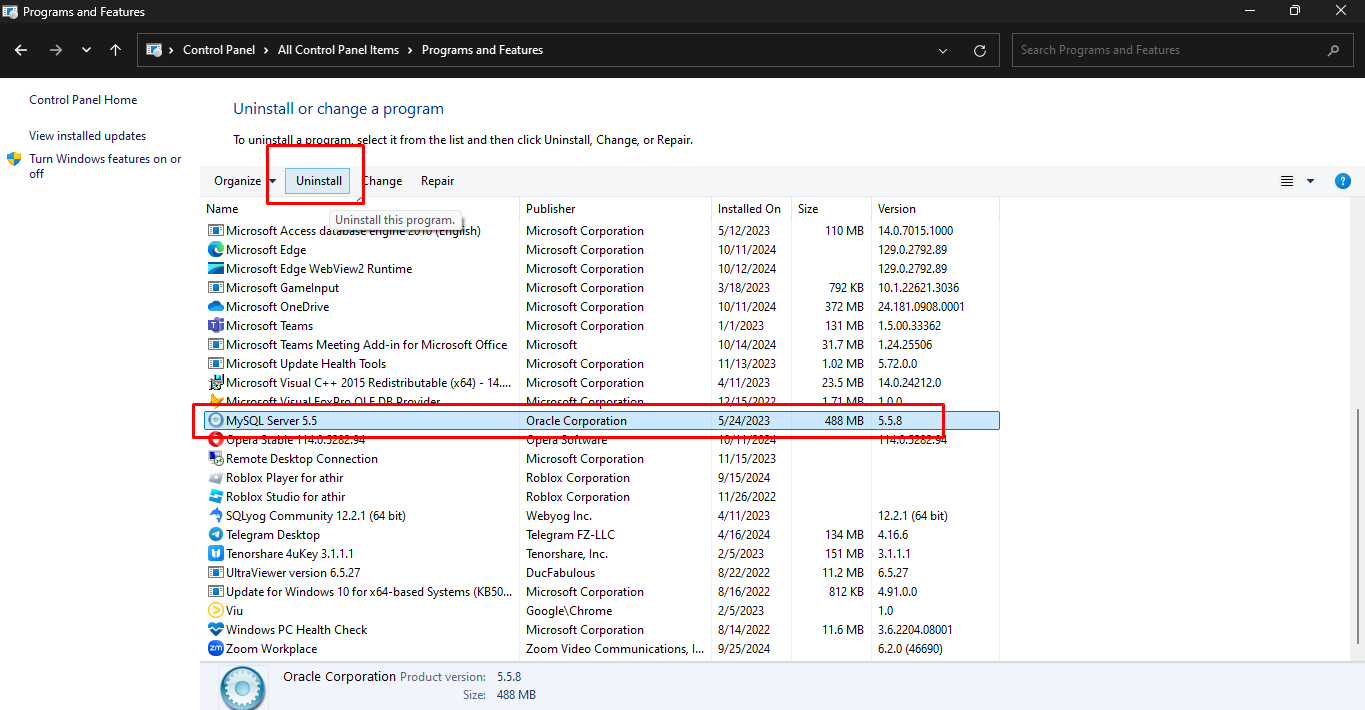Select SQLyog Community dolphin icon

[x=215, y=516]
